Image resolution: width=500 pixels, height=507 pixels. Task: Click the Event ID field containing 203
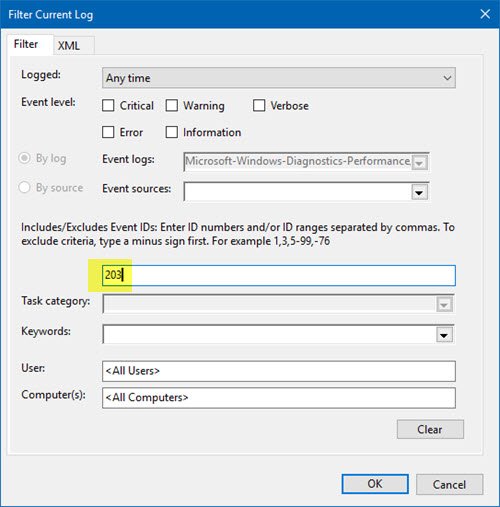(x=279, y=275)
